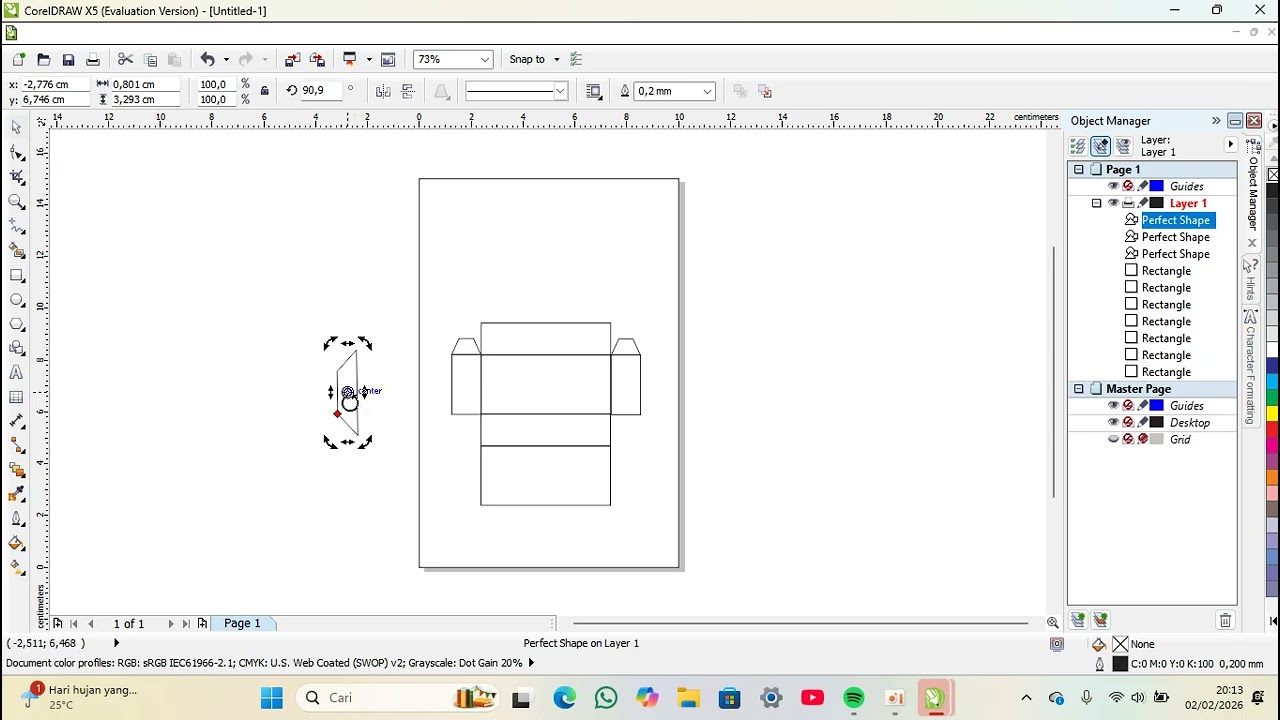
Task: Select the highlighted Perfect Shape item
Action: tap(1176, 220)
